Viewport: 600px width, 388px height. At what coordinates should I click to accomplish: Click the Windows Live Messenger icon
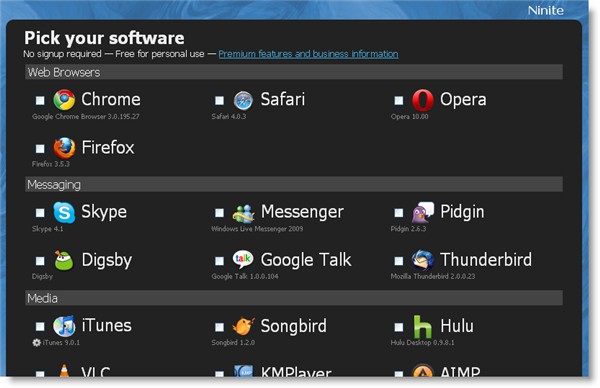(243, 213)
